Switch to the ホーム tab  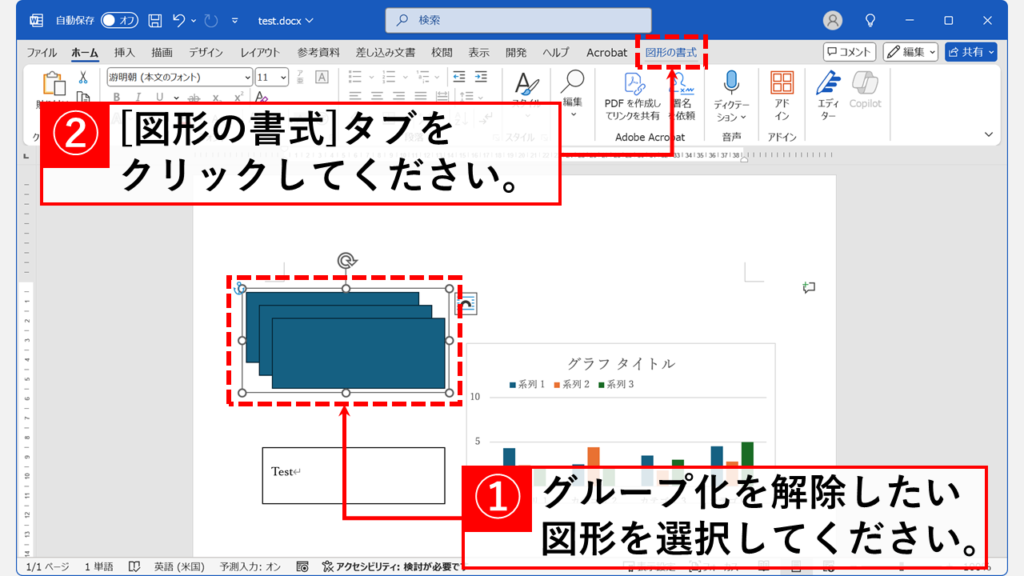click(x=85, y=52)
